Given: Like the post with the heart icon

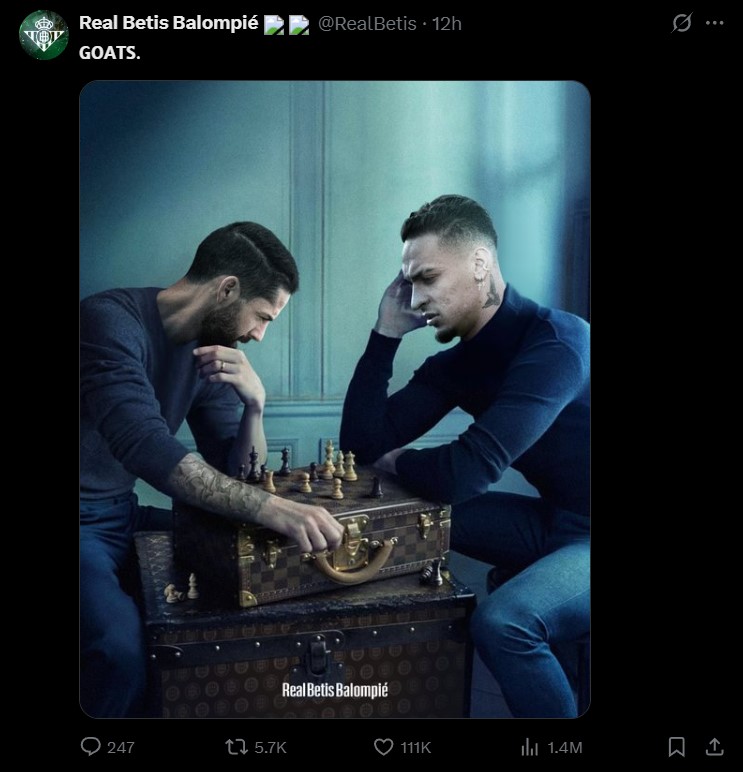Looking at the screenshot, I should (x=384, y=747).
